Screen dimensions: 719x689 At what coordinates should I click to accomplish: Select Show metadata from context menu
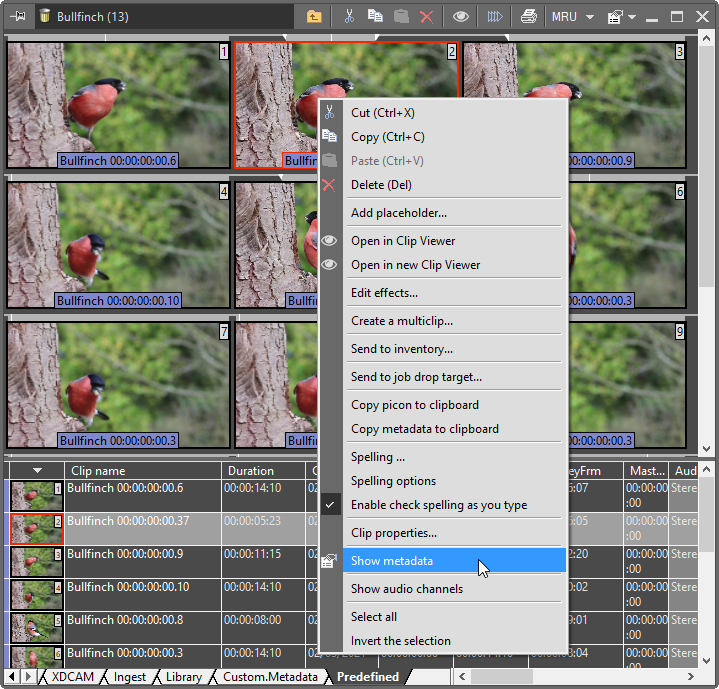point(392,561)
